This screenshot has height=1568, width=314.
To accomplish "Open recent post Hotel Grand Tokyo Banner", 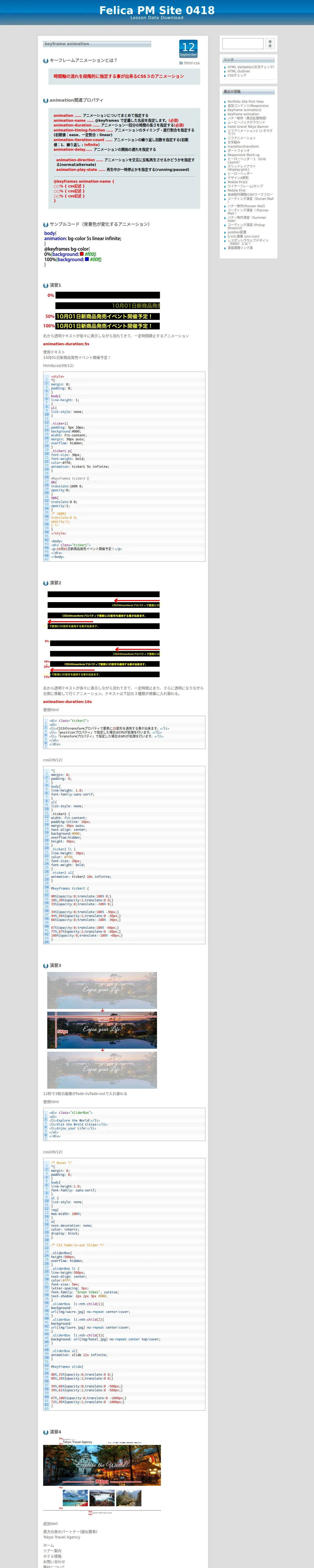I will (x=248, y=126).
